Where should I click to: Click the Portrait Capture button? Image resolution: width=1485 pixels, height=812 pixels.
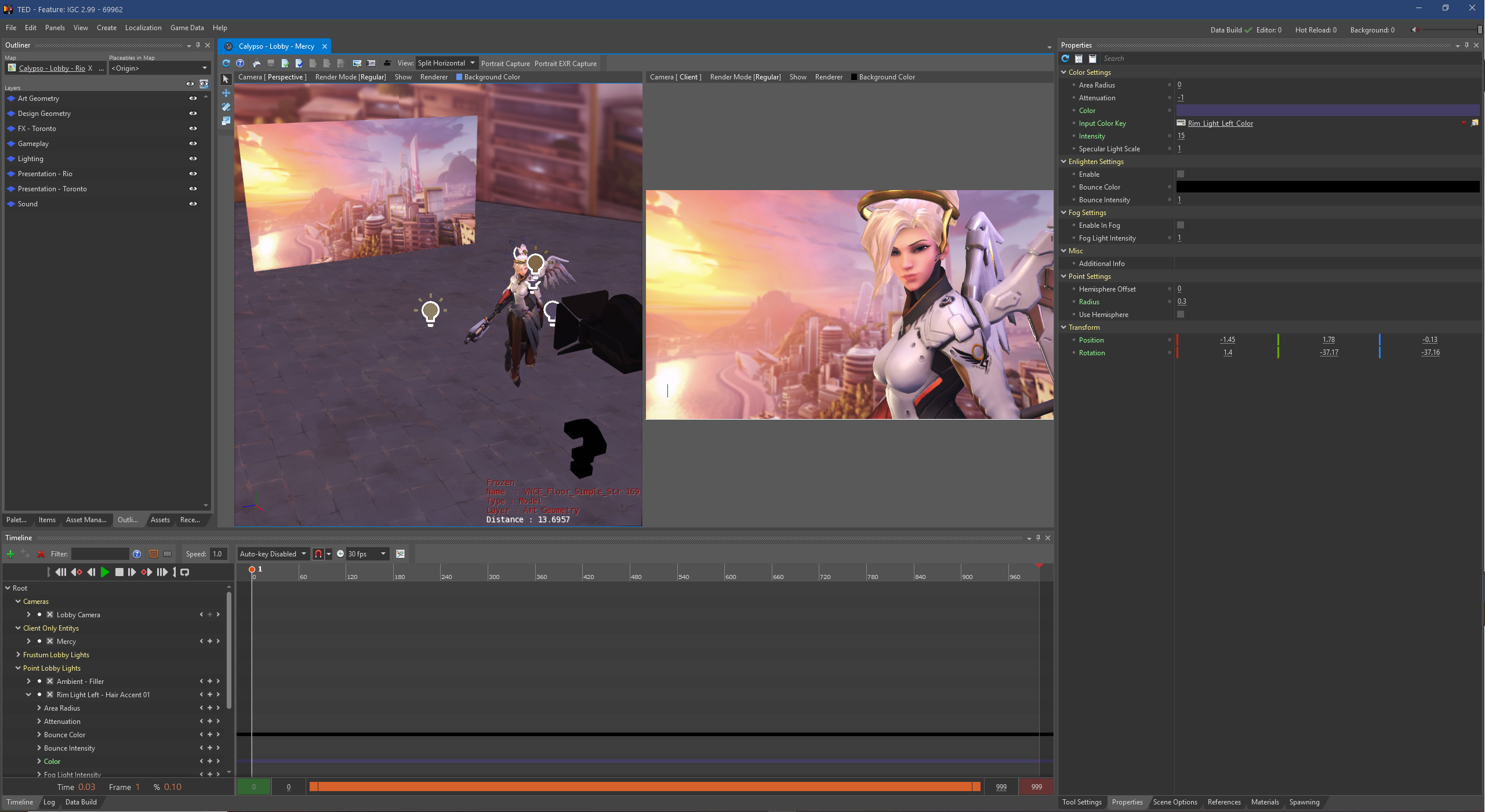point(505,63)
